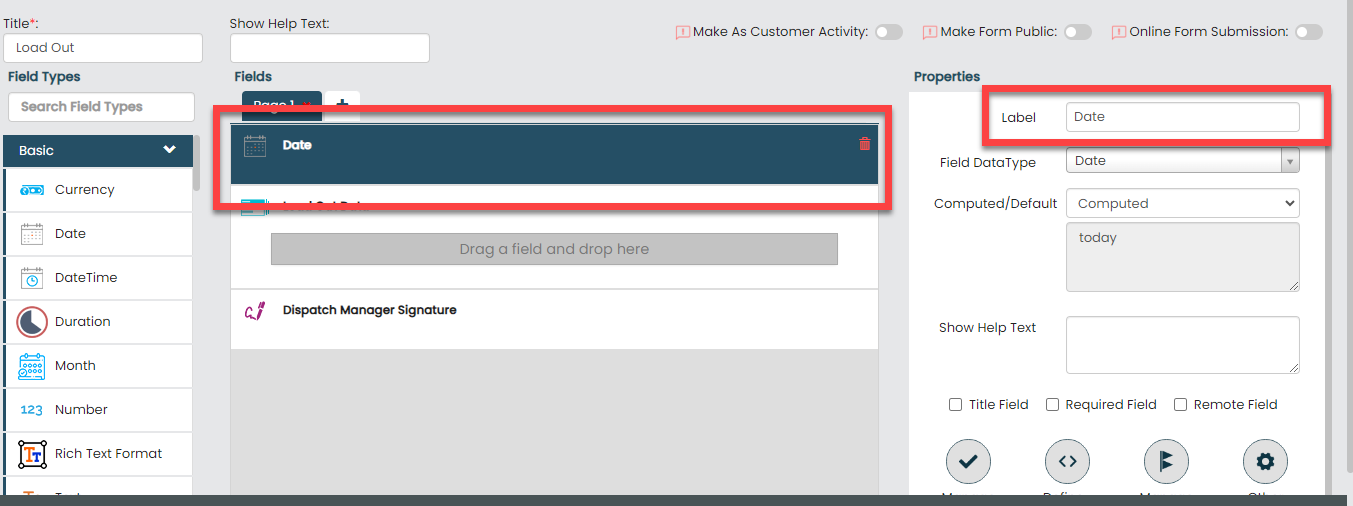The width and height of the screenshot is (1353, 506).
Task: Click the Rich Text Format icon
Action: click(32, 454)
